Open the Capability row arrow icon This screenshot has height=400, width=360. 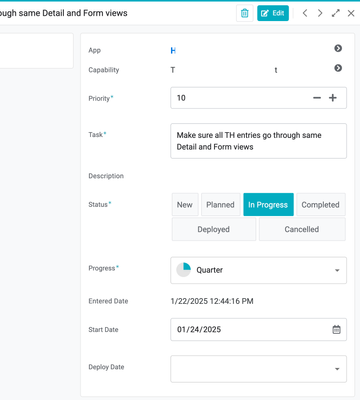point(338,68)
